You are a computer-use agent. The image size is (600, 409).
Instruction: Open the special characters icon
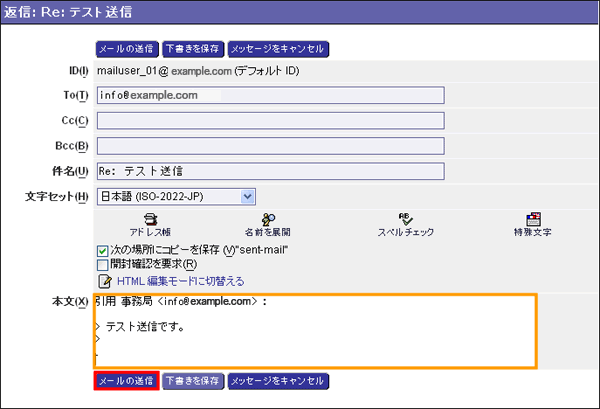coord(533,219)
